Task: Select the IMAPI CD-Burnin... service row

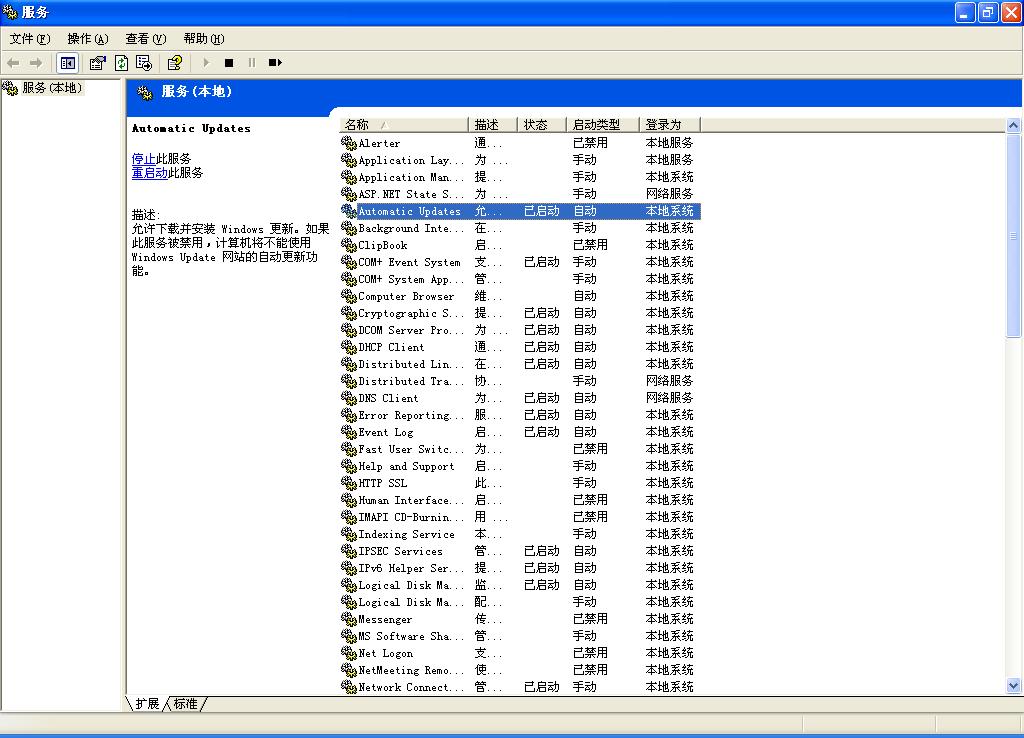Action: [520, 517]
